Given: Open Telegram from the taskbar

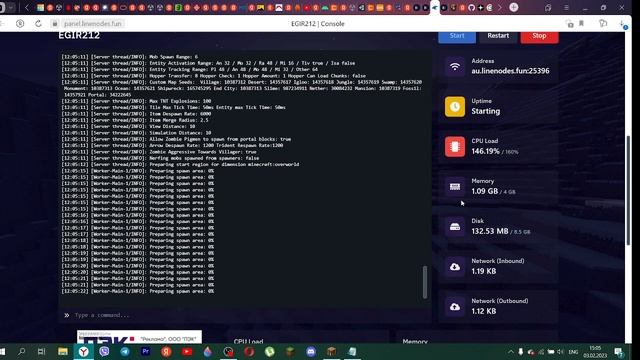Looking at the screenshot, I should point(125,351).
